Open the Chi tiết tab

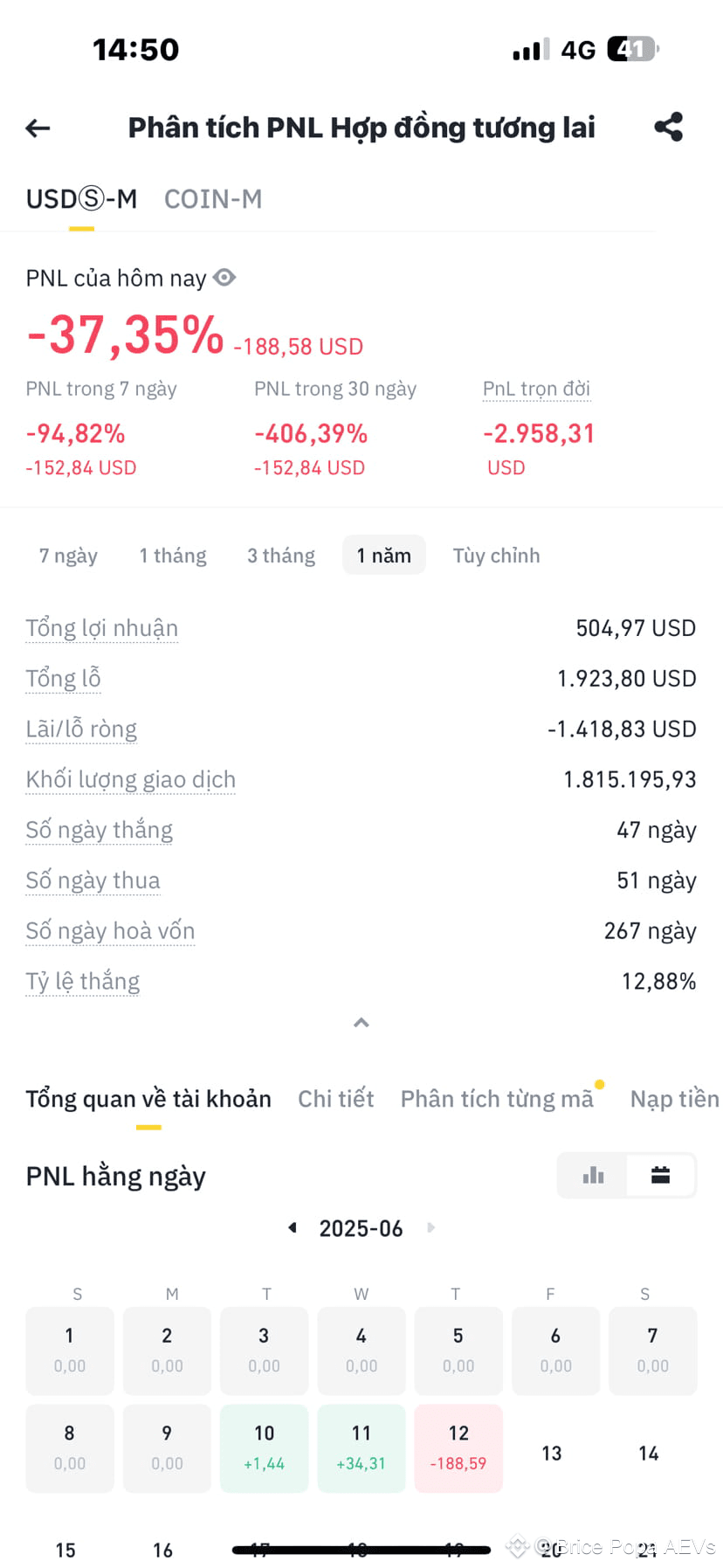pyautogui.click(x=336, y=1099)
